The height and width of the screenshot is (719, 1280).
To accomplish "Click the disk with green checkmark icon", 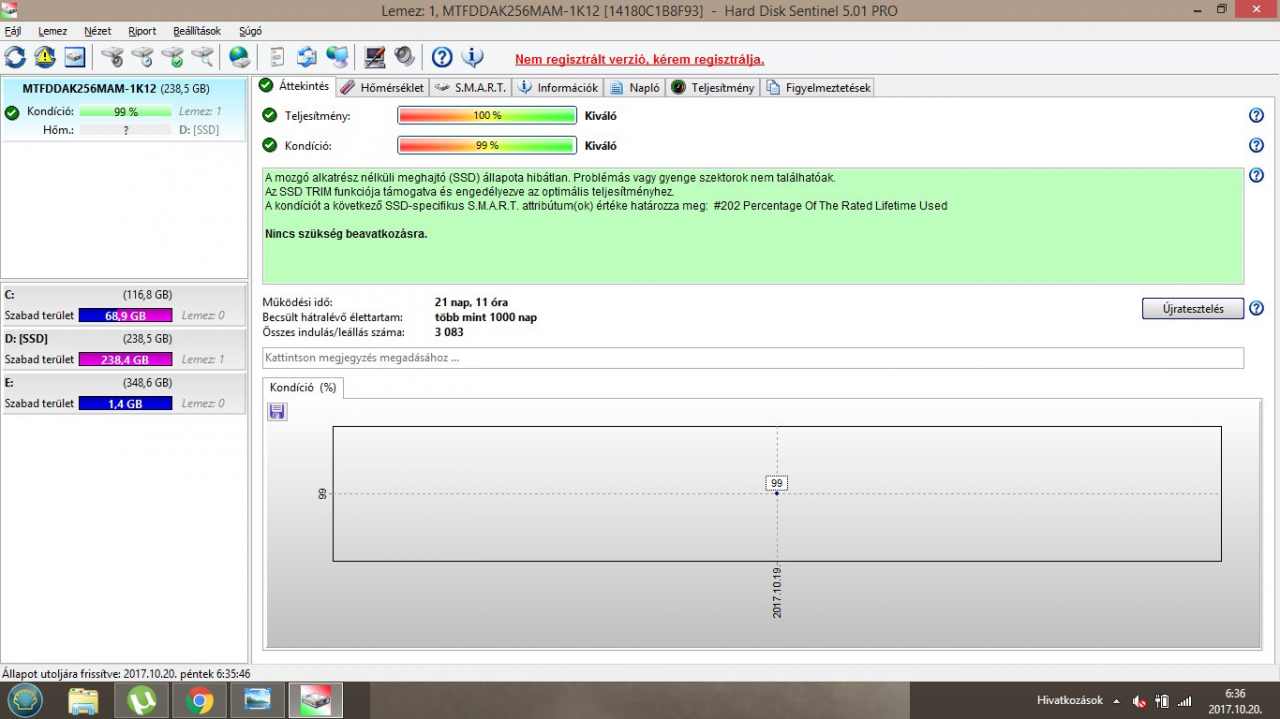I will (173, 57).
